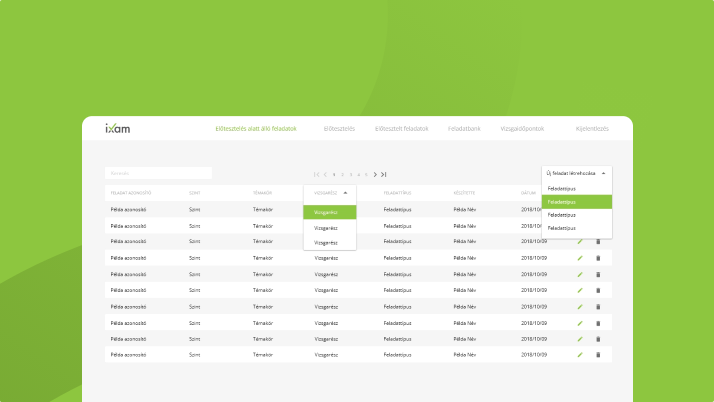The image size is (714, 402).
Task: Collapse the Vizsgarész column filter dropdown
Action: tap(345, 192)
